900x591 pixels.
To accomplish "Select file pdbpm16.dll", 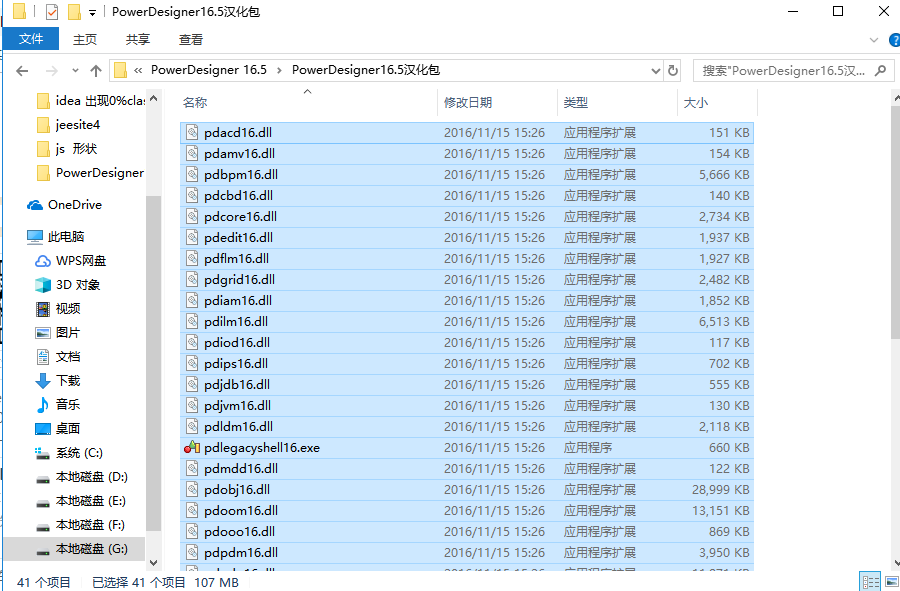I will pos(467,174).
